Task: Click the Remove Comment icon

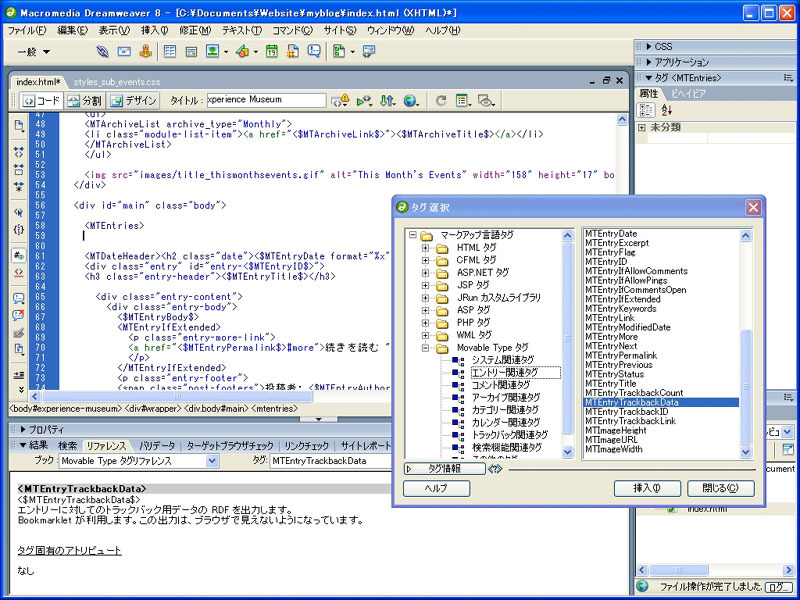Action: coord(19,315)
